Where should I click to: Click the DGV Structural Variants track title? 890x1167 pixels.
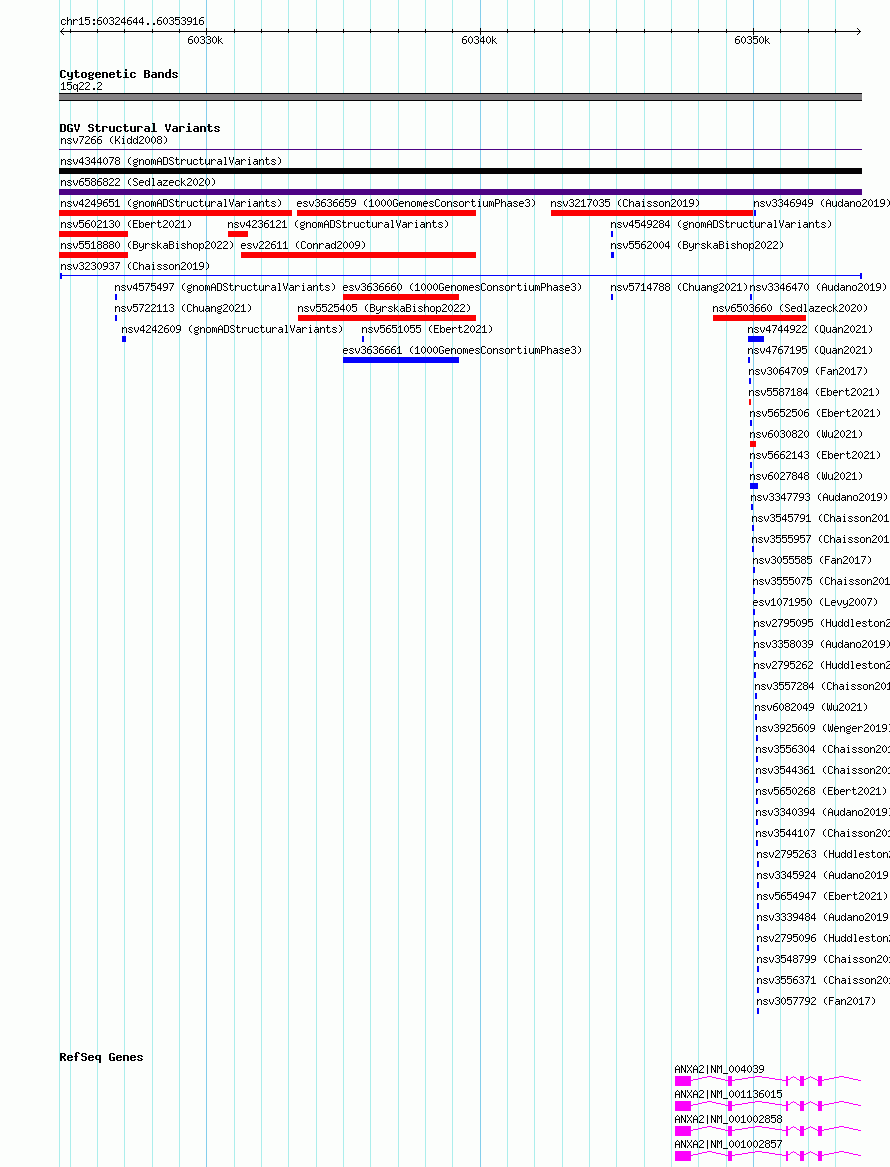pos(140,128)
